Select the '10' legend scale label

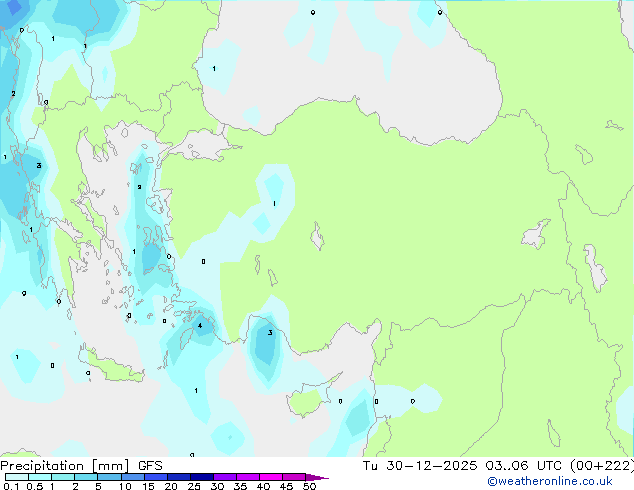125,486
